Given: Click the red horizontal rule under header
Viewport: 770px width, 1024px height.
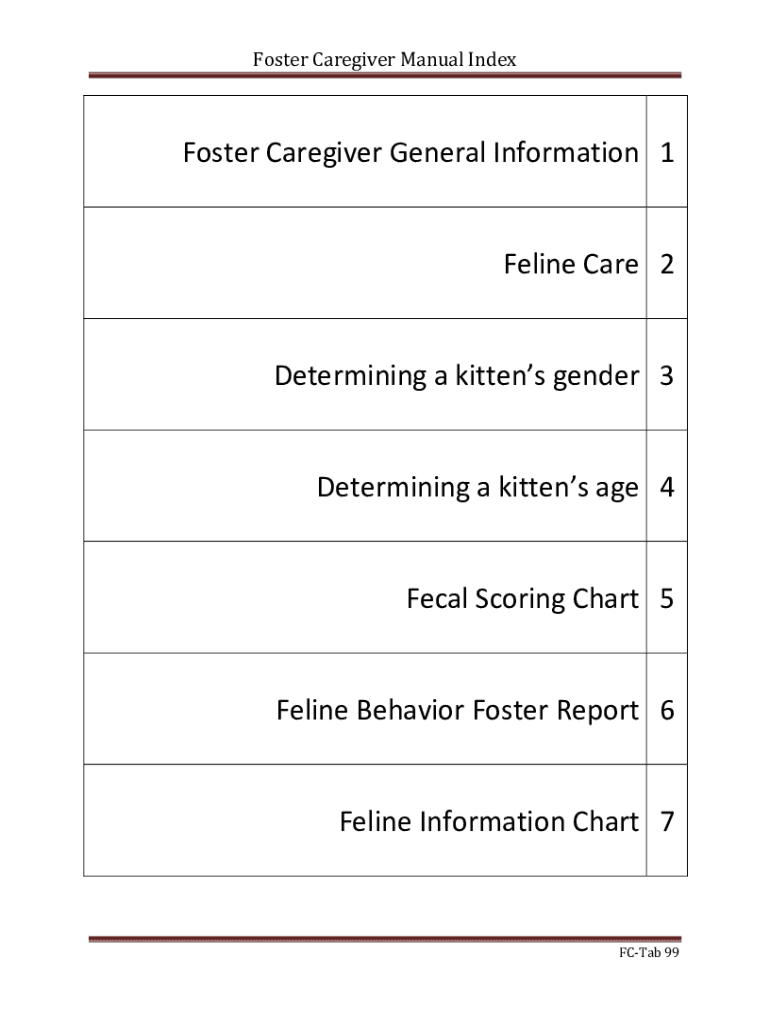Looking at the screenshot, I should 384,75.
